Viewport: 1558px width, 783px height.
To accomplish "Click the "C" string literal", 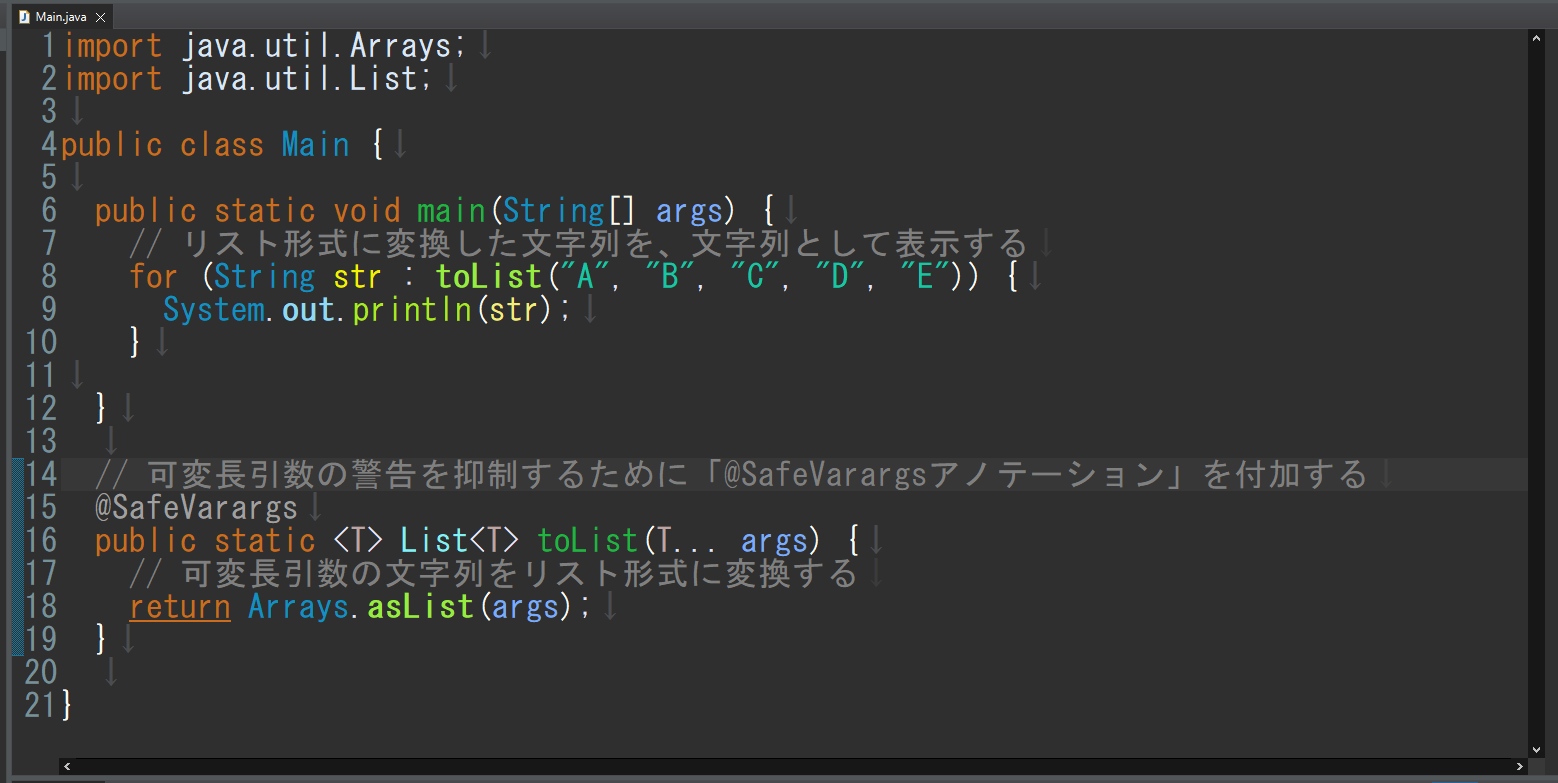I will point(756,276).
